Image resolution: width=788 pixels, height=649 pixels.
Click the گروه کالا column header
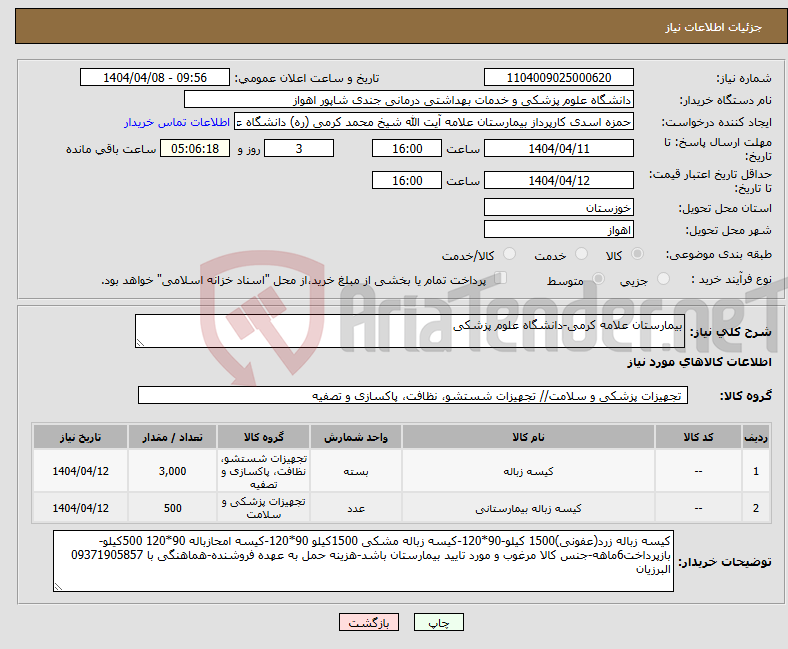pyautogui.click(x=263, y=436)
